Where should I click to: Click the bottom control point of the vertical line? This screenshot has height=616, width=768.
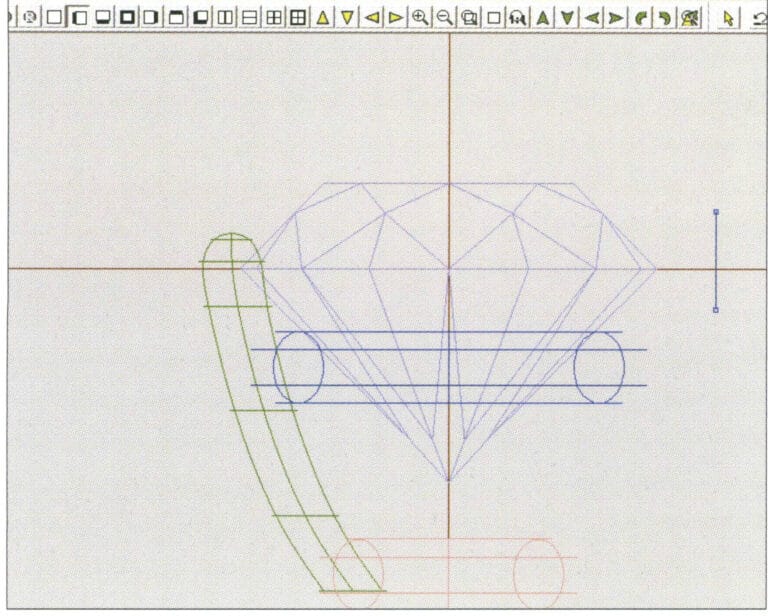(x=716, y=310)
